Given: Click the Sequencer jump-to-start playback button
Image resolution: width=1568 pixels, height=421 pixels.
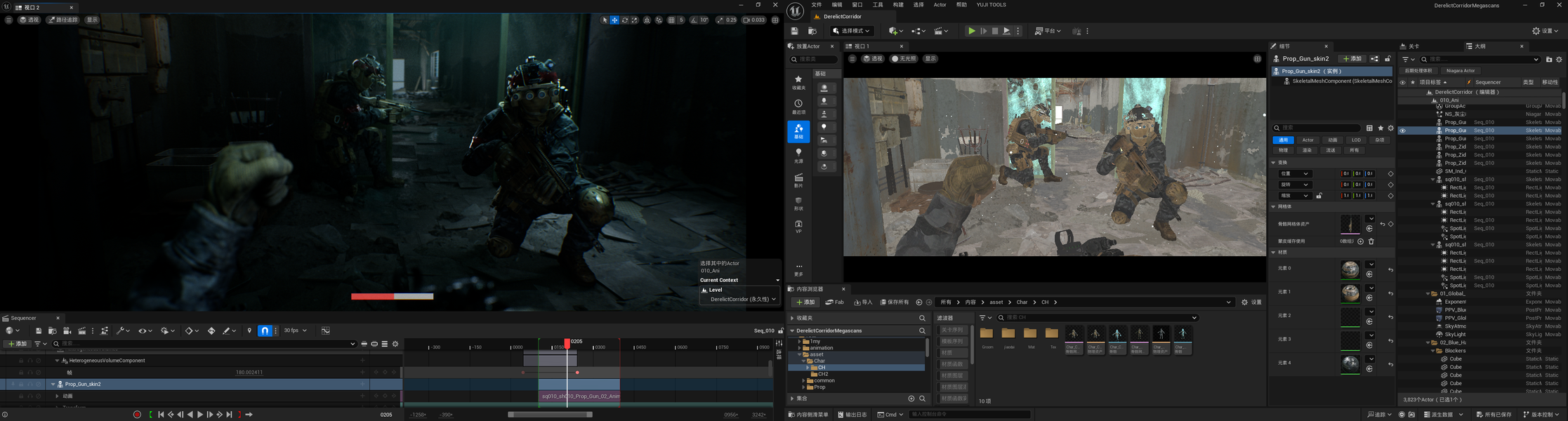Looking at the screenshot, I should coord(161,415).
